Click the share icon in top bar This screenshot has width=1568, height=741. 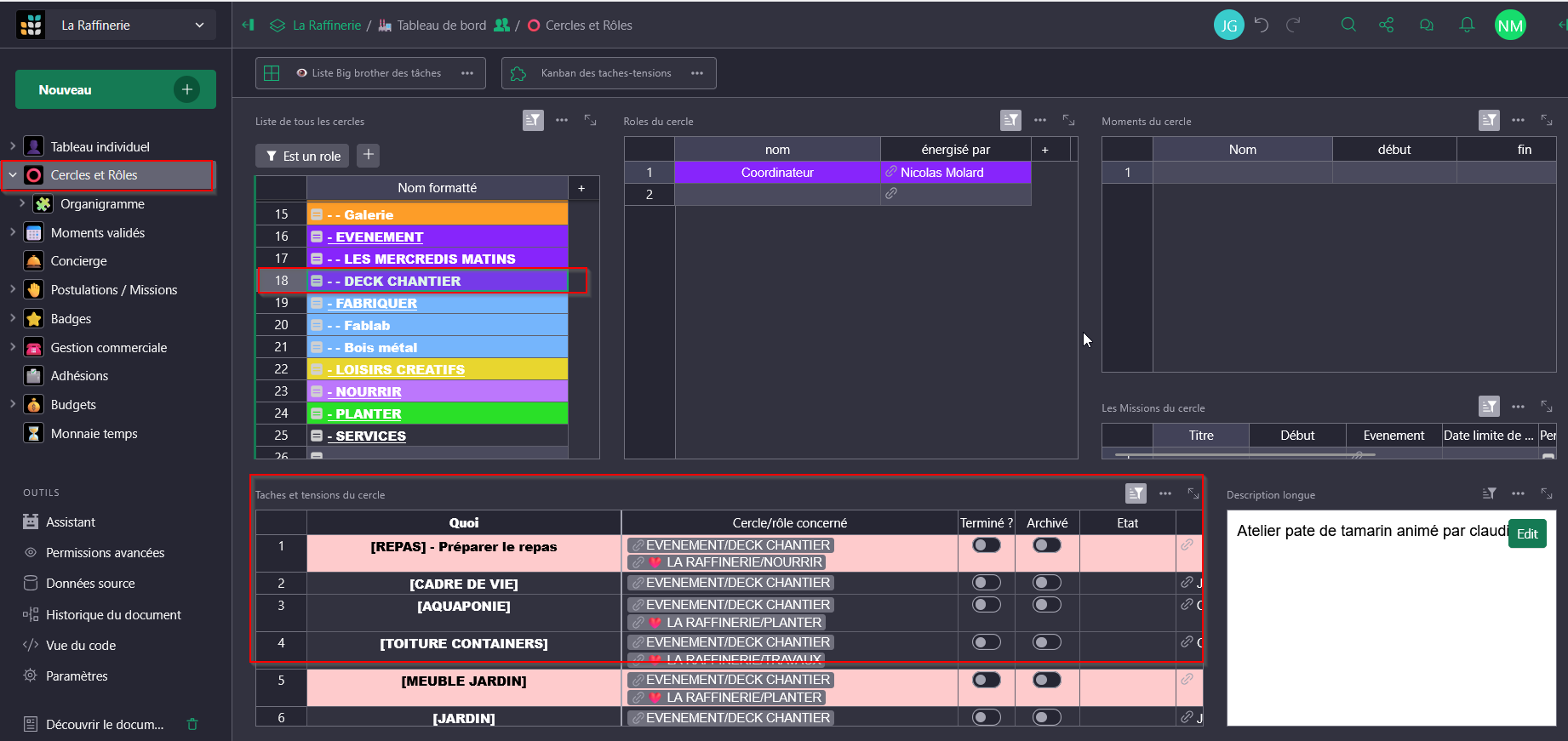[1387, 26]
